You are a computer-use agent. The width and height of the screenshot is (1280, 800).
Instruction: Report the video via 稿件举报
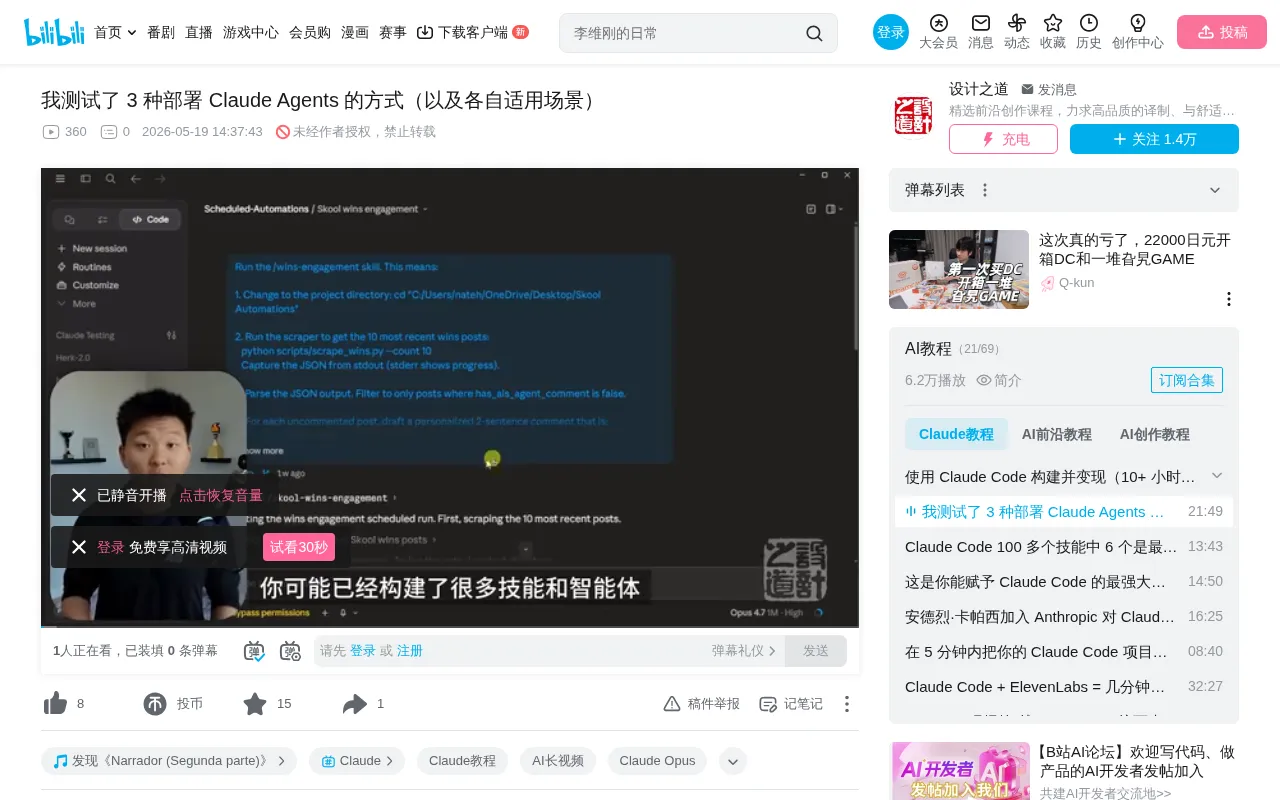coord(702,704)
